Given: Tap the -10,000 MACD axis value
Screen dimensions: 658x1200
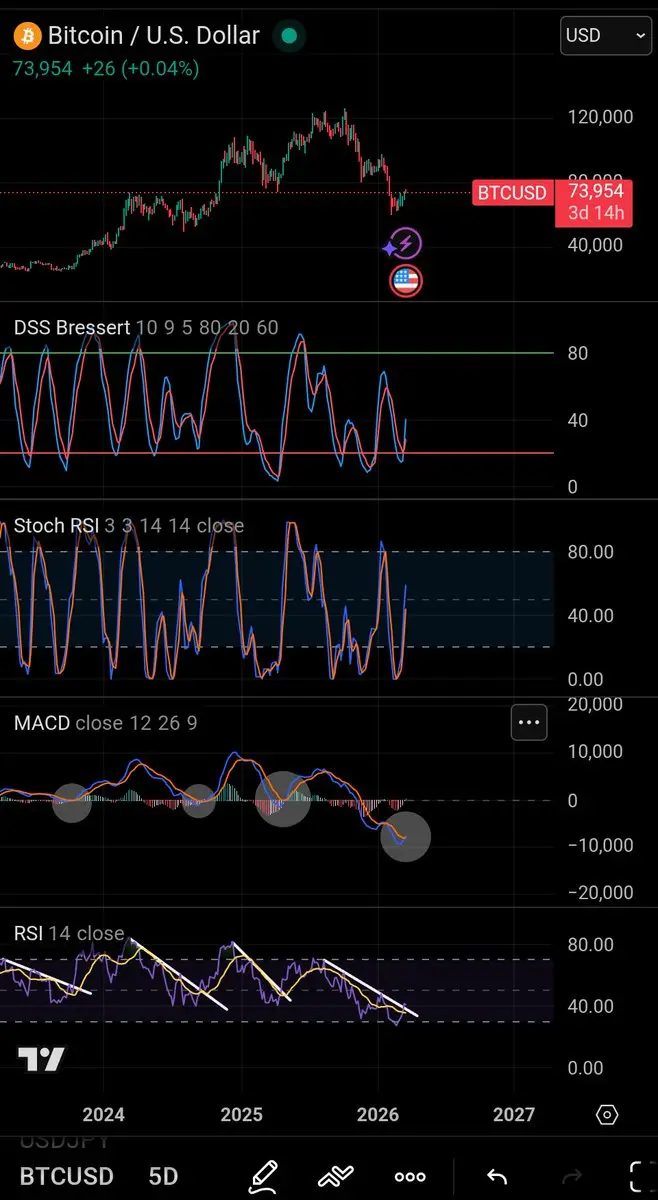Looking at the screenshot, I should click(600, 846).
